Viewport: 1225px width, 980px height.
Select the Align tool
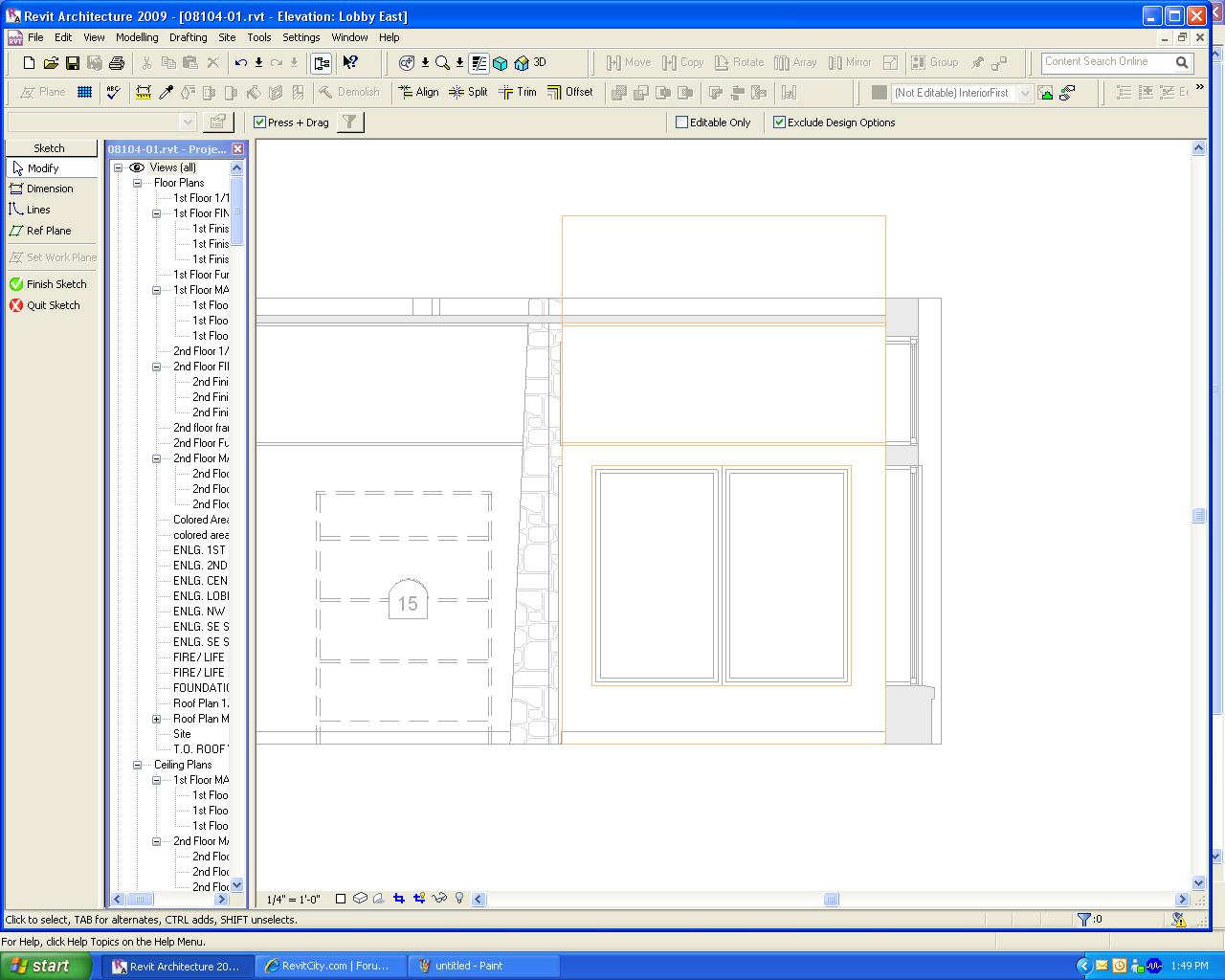click(418, 92)
